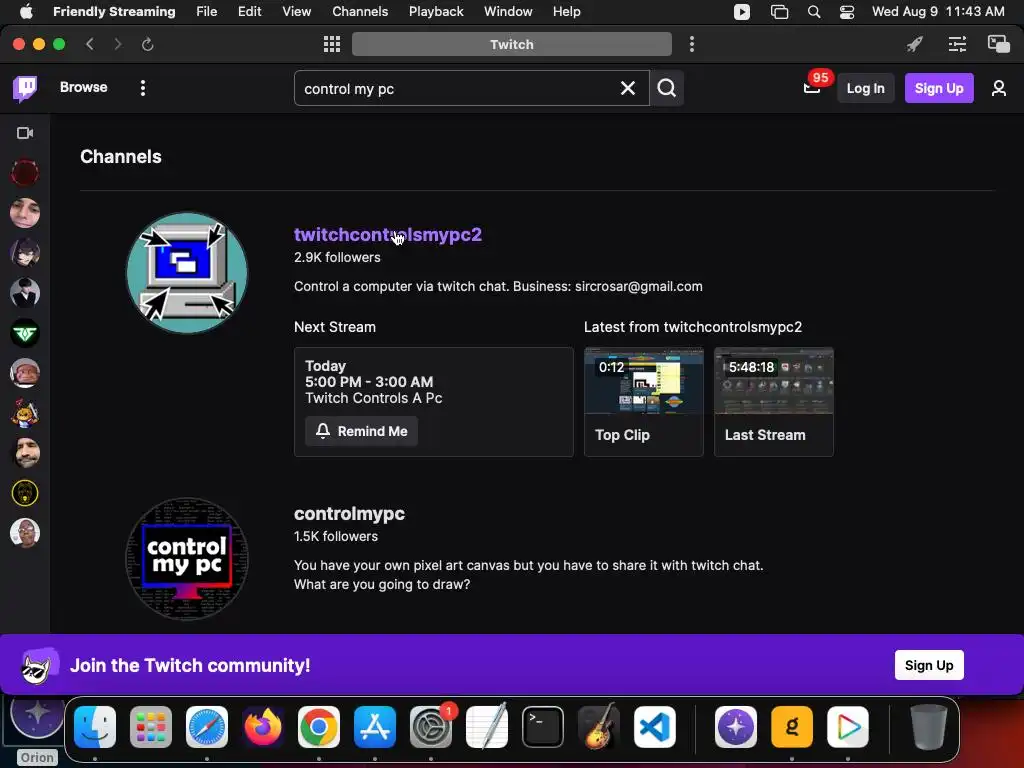The image size is (1024, 768).
Task: Launch Firefox from the Dock
Action: pyautogui.click(x=263, y=727)
